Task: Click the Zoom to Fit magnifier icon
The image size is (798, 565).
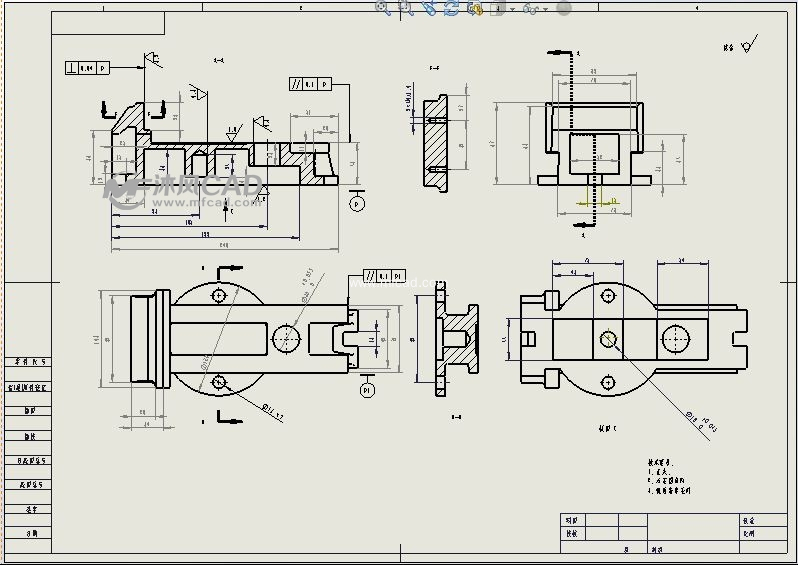Action: (382, 8)
